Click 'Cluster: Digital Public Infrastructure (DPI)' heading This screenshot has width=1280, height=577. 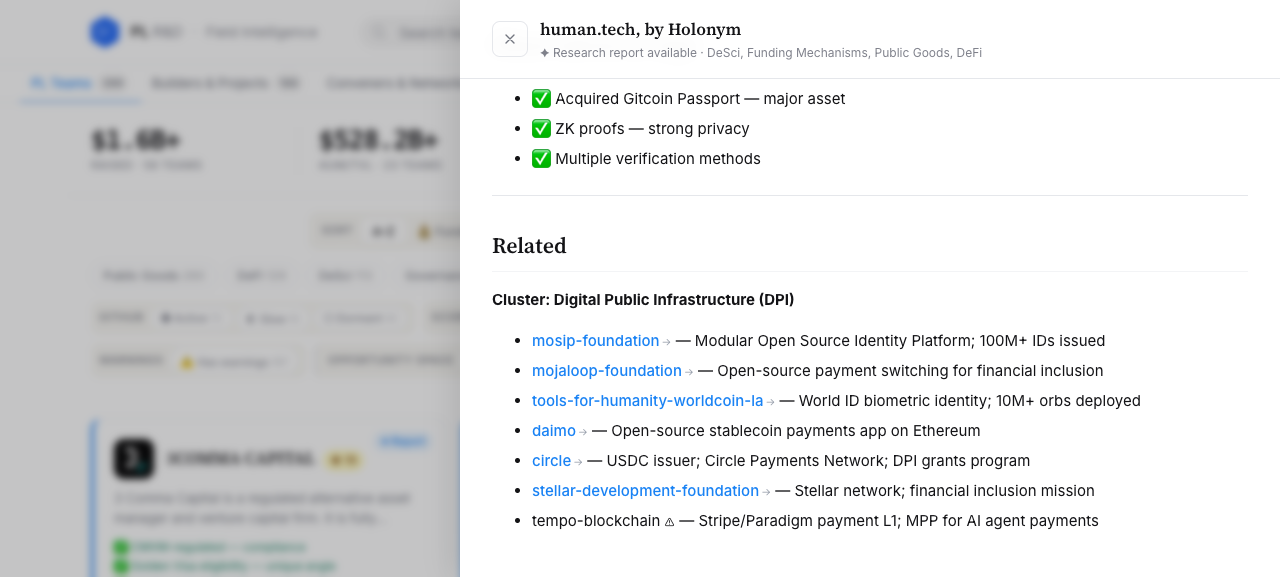(643, 300)
